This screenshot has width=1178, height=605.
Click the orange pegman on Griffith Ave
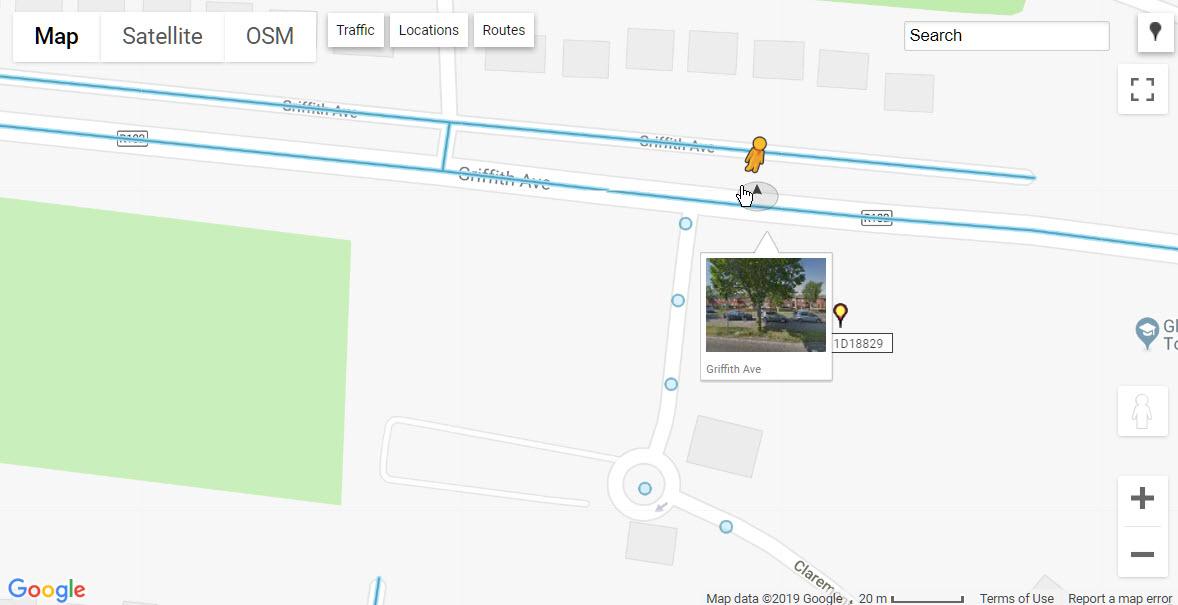point(757,155)
